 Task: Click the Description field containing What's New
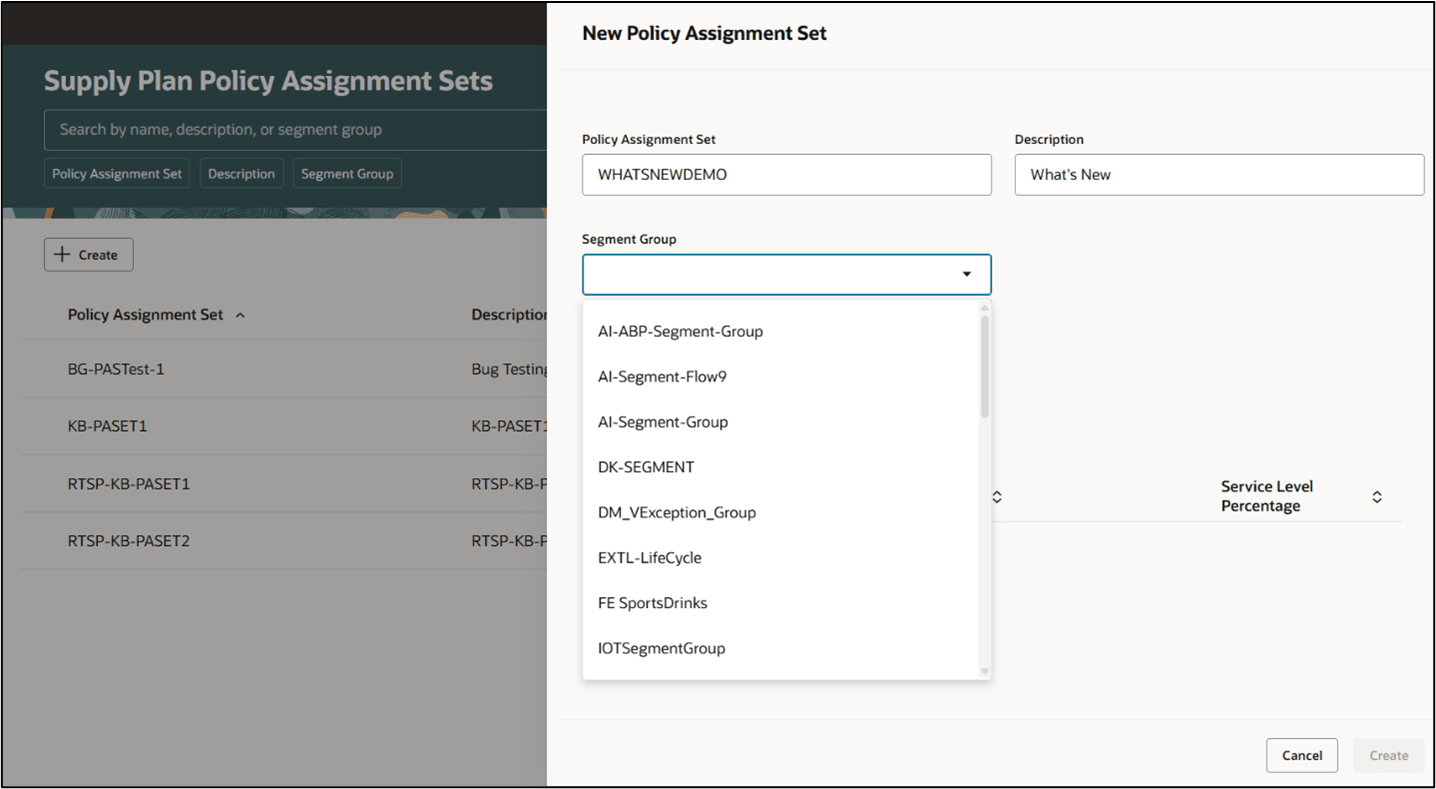pos(1219,174)
